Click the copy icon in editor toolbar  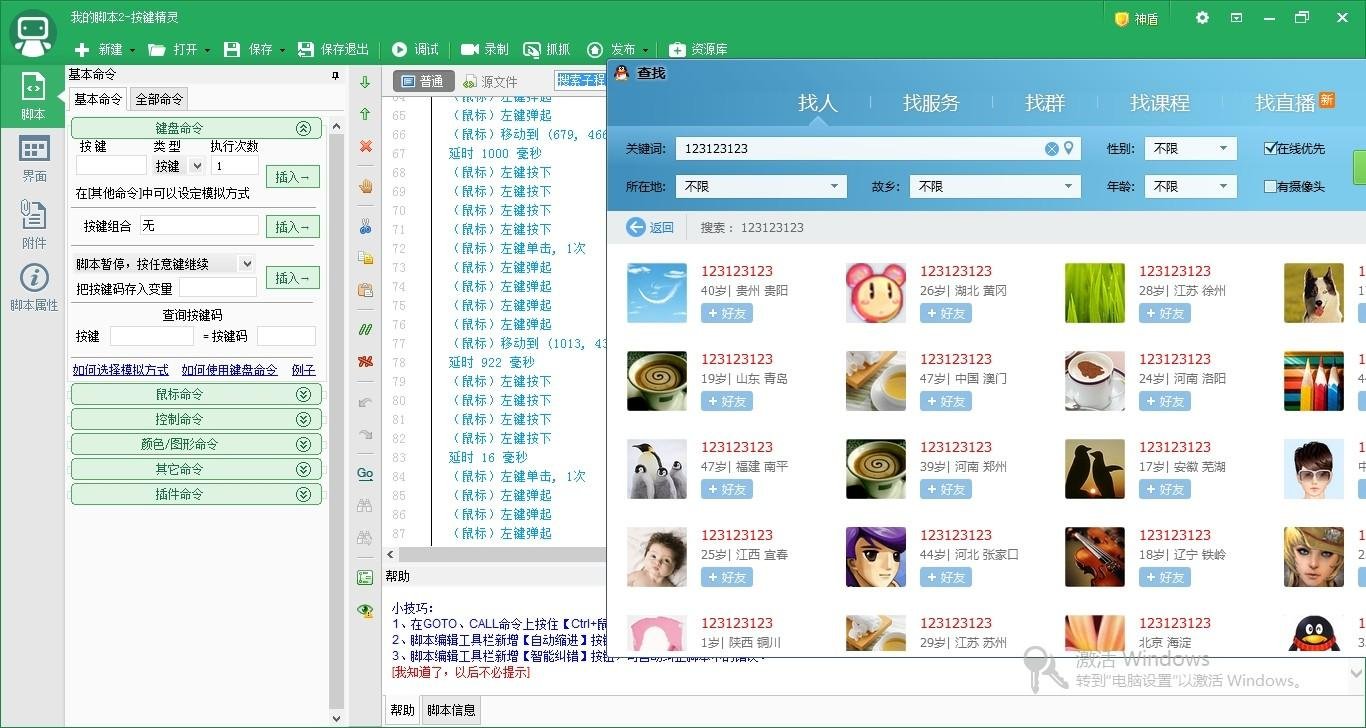[x=365, y=258]
